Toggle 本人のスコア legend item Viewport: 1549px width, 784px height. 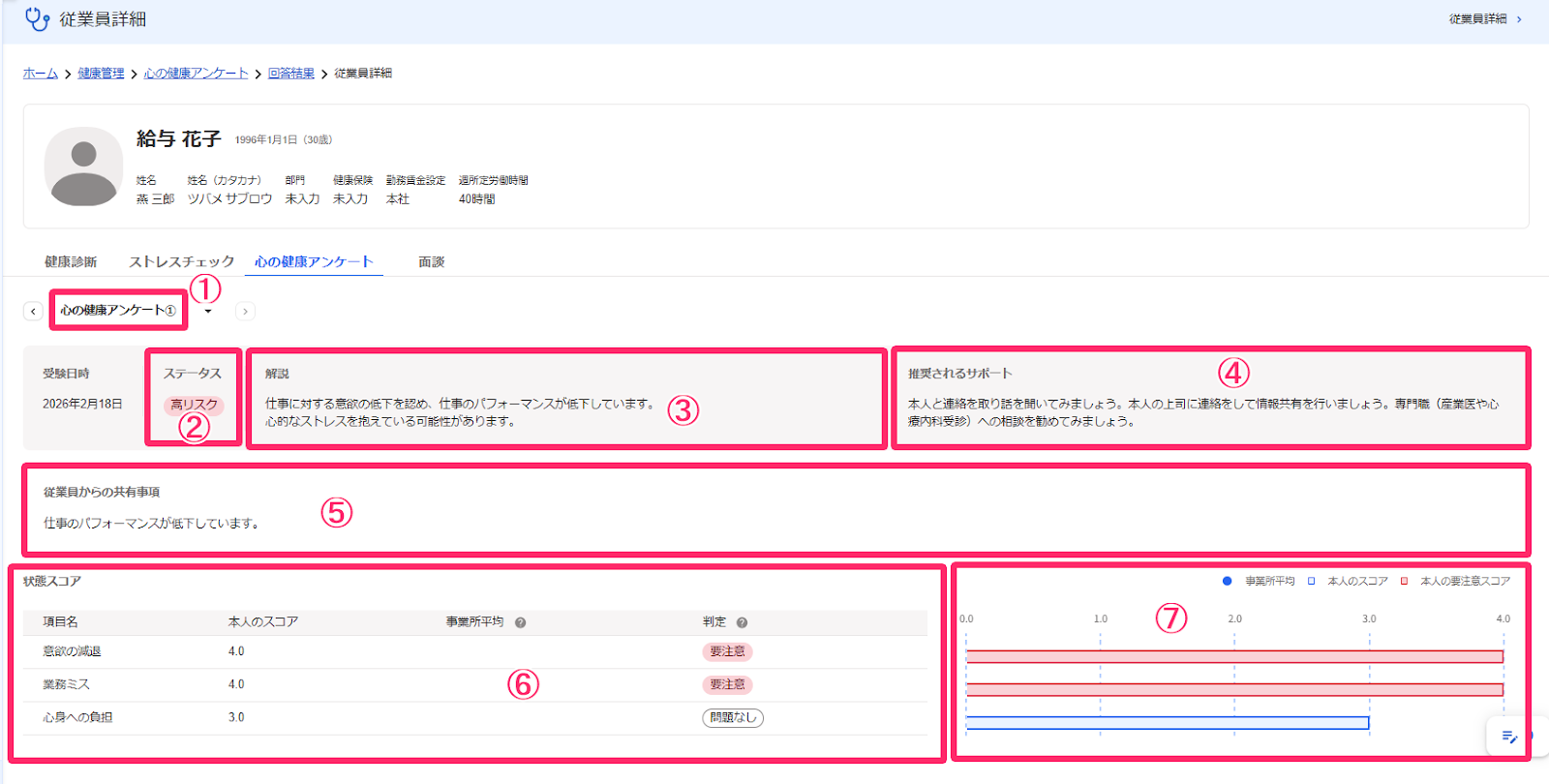(x=1348, y=581)
